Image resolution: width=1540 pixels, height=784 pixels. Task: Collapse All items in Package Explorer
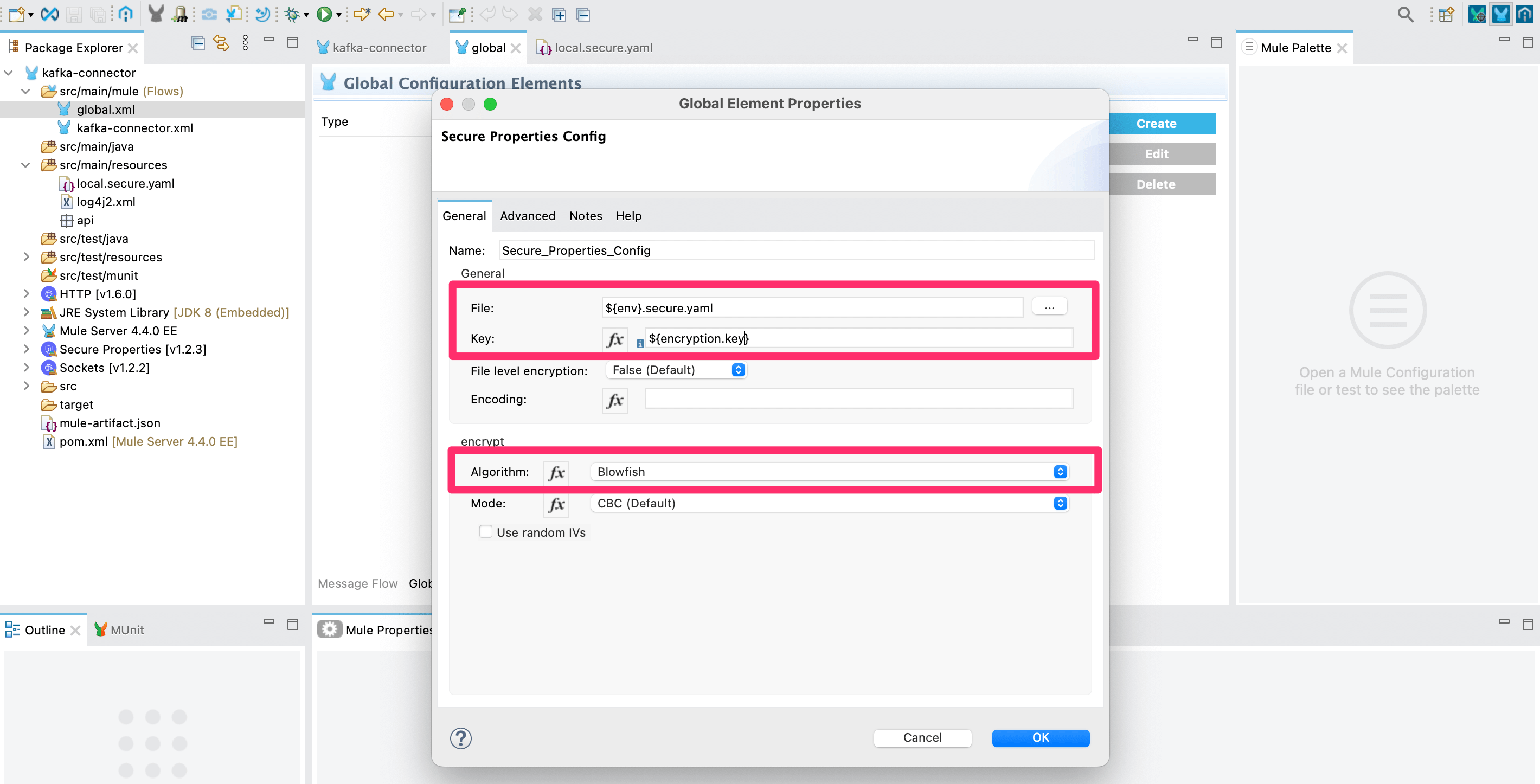point(197,43)
